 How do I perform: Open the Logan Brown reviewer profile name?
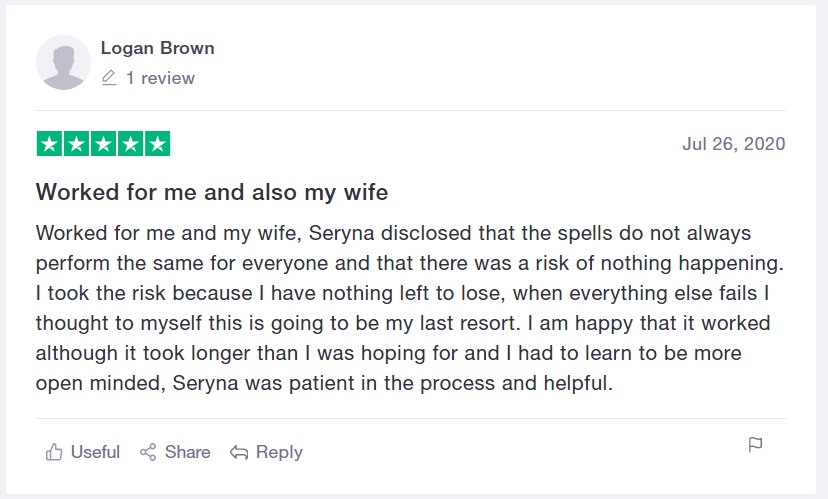click(x=157, y=48)
